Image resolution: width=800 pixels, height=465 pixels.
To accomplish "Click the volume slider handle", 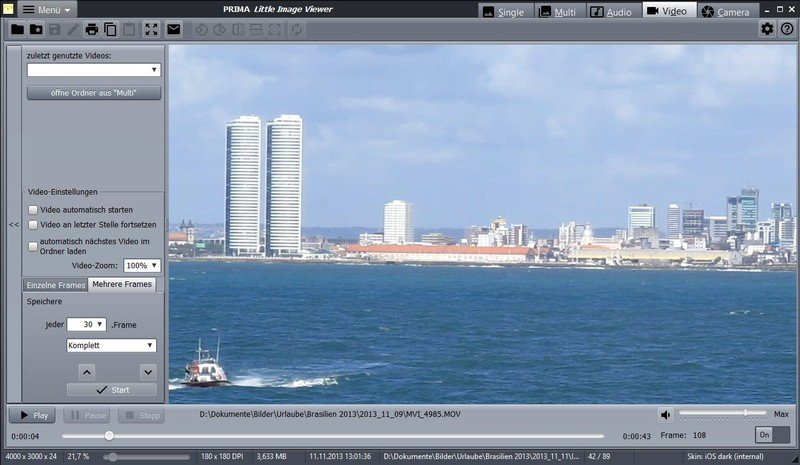I will tap(745, 412).
